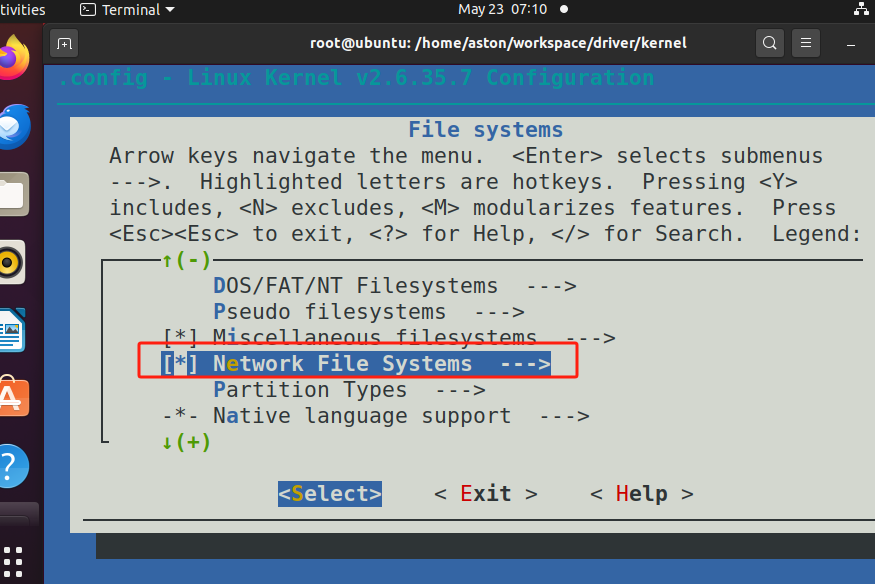The width and height of the screenshot is (875, 584).
Task: Toggle the Miscellaneous filesystems checkbox
Action: (x=180, y=337)
